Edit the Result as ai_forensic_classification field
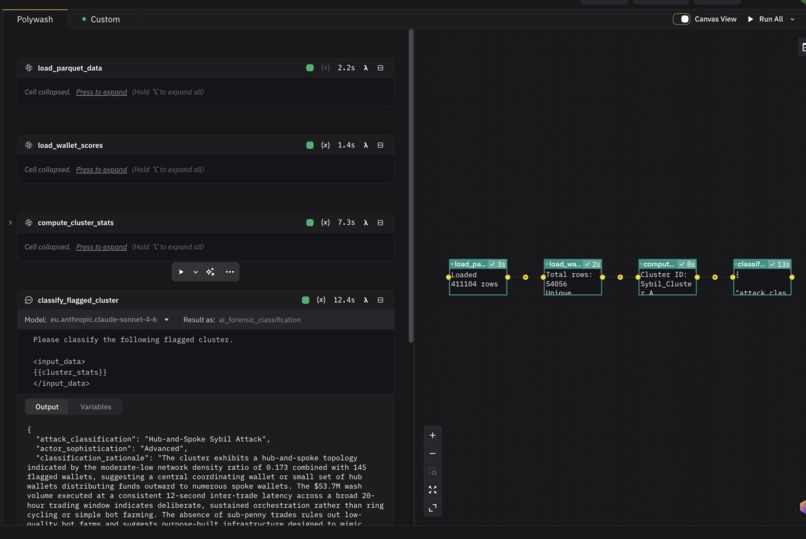The image size is (806, 539). click(x=260, y=320)
